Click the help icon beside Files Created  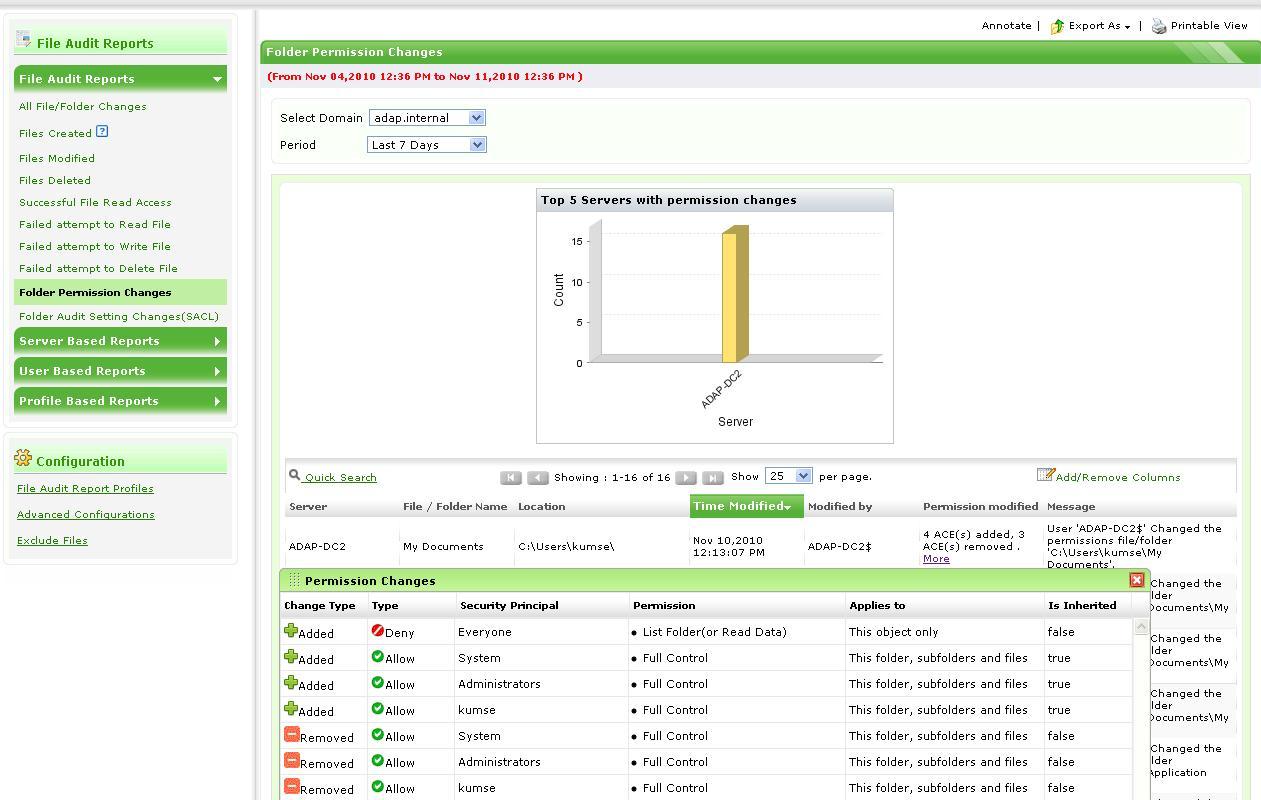(102, 131)
